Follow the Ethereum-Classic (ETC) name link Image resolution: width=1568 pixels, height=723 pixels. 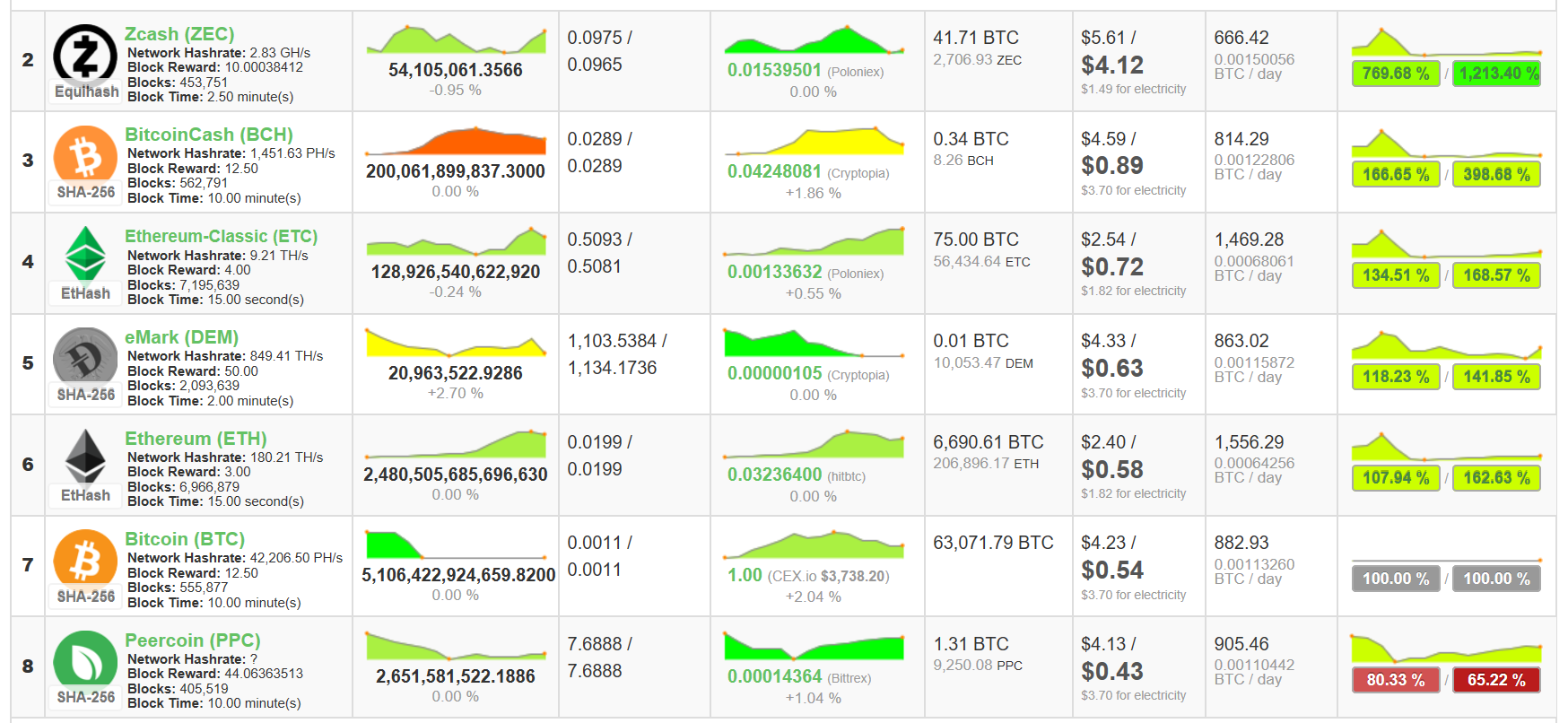[221, 236]
